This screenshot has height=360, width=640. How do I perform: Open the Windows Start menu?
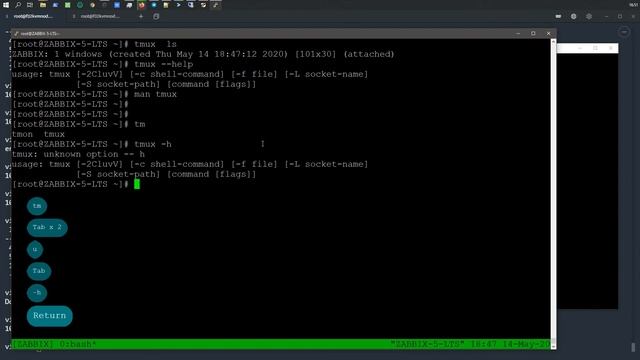6,5
